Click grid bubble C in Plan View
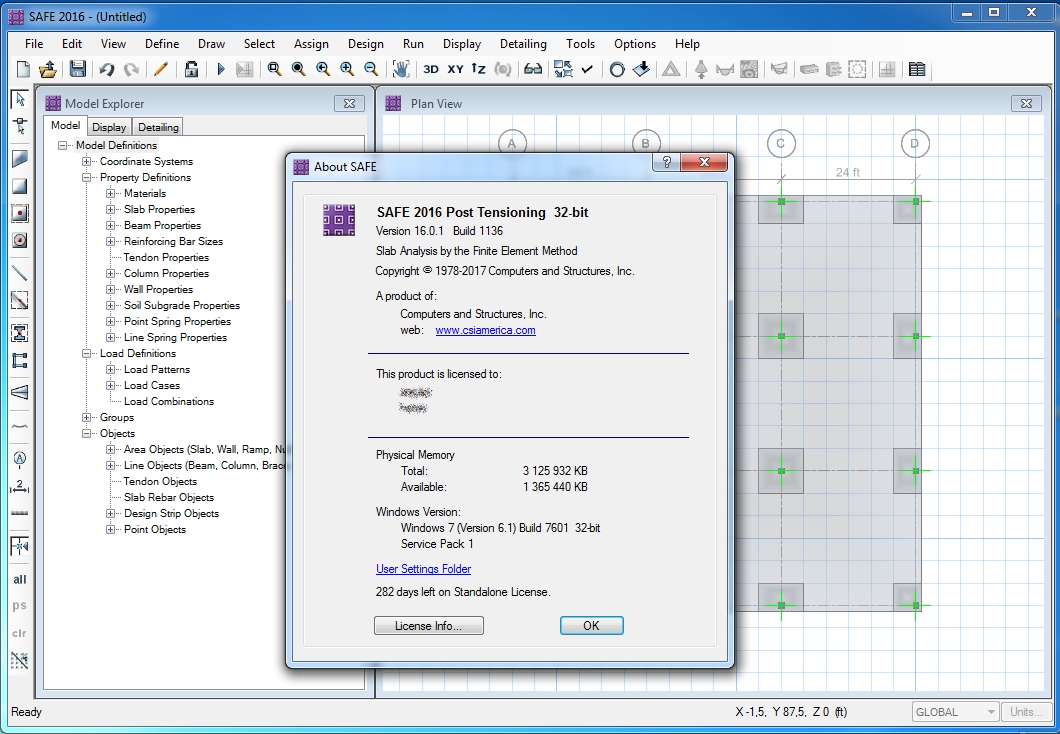The image size is (1060, 734). tap(781, 143)
